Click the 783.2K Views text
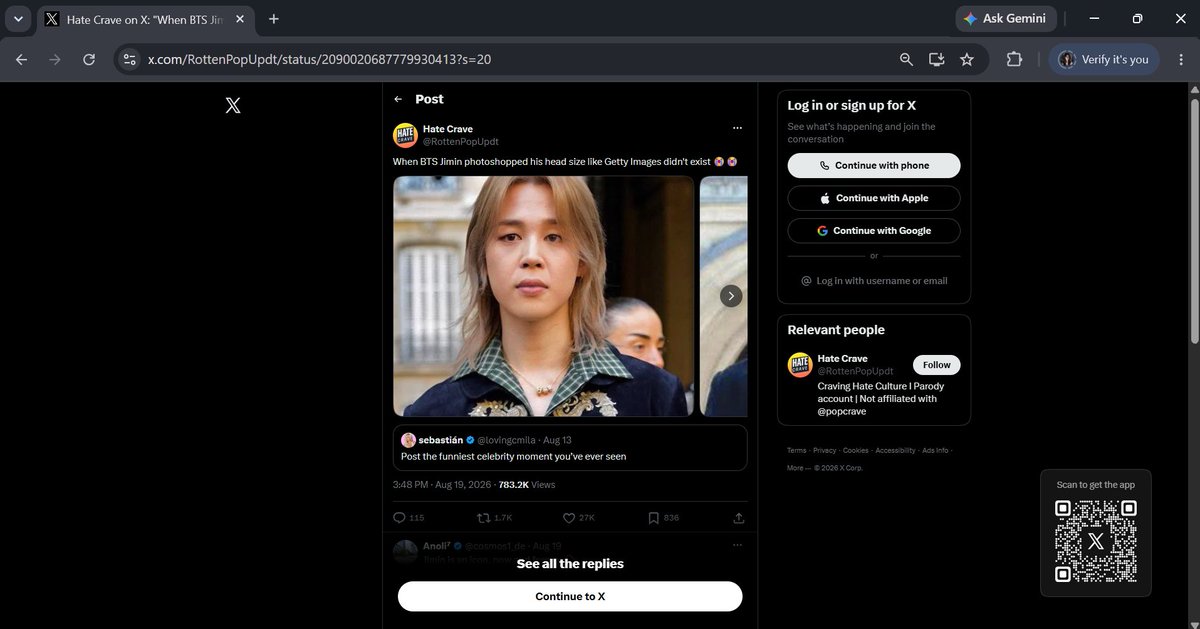Viewport: 1200px width, 629px height. 527,485
